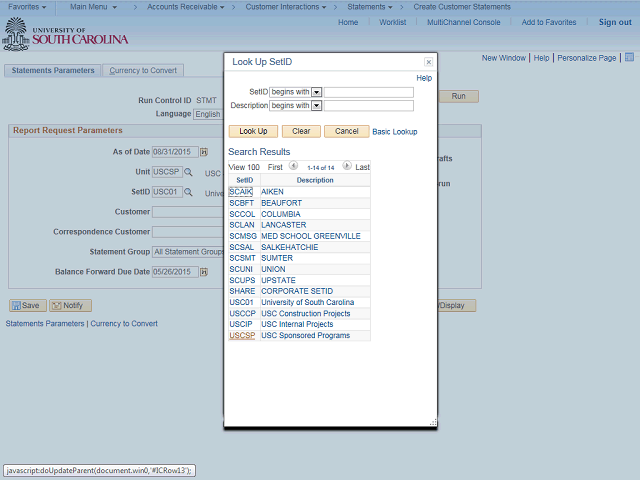
Task: Click the Correspondence Customer field
Action: (188, 232)
